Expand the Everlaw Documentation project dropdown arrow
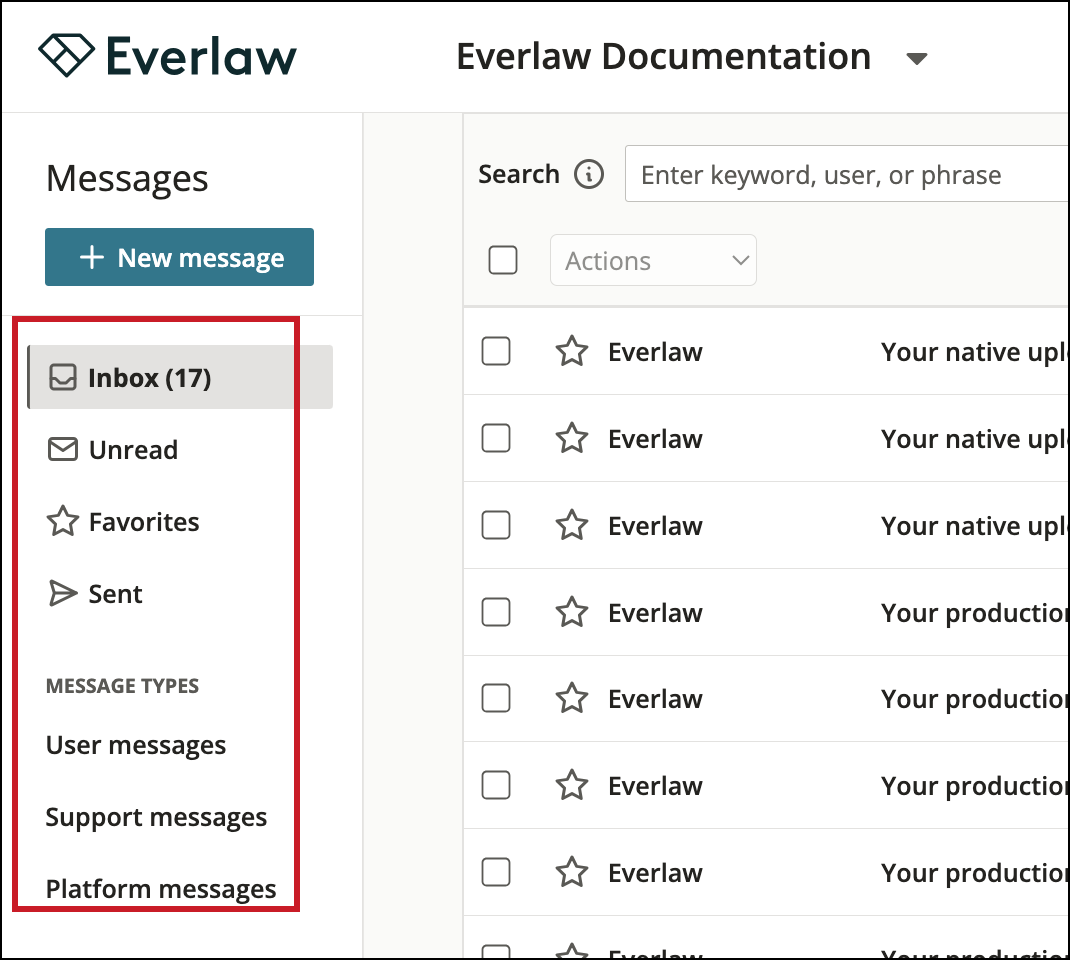The width and height of the screenshot is (1070, 960). (x=916, y=59)
